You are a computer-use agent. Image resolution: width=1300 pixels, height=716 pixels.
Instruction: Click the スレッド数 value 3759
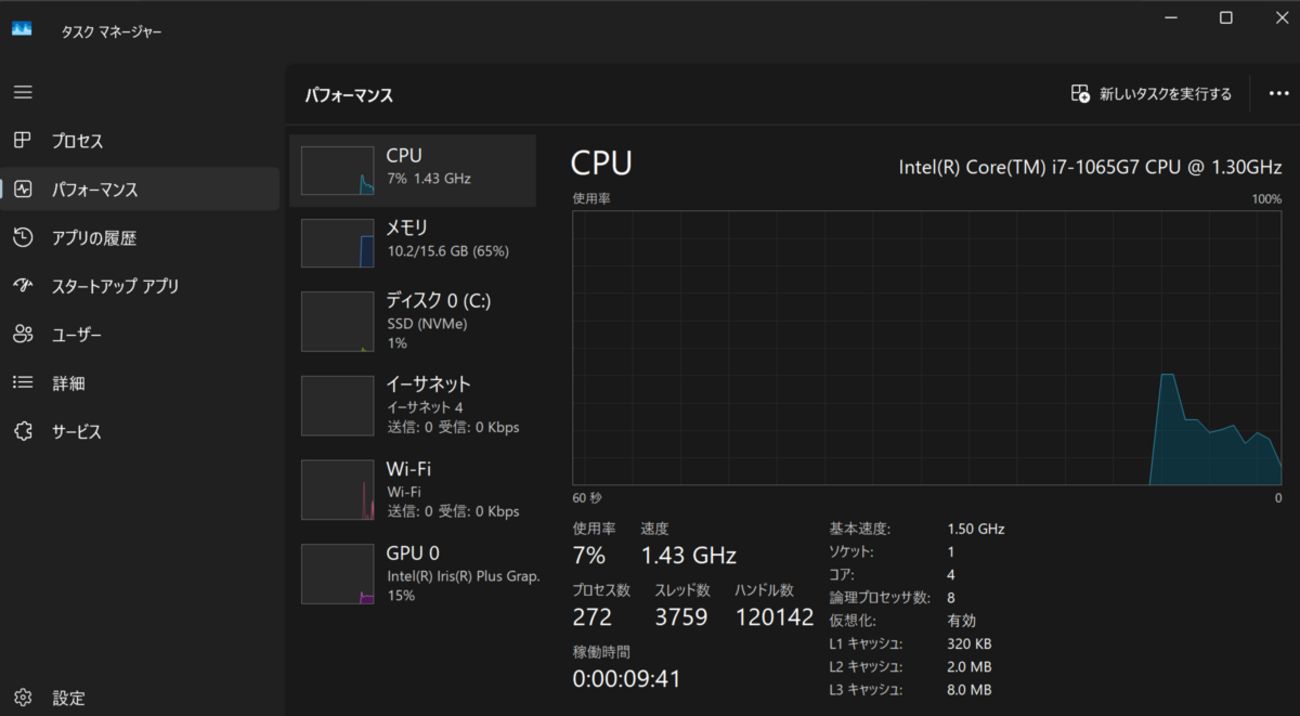681,617
